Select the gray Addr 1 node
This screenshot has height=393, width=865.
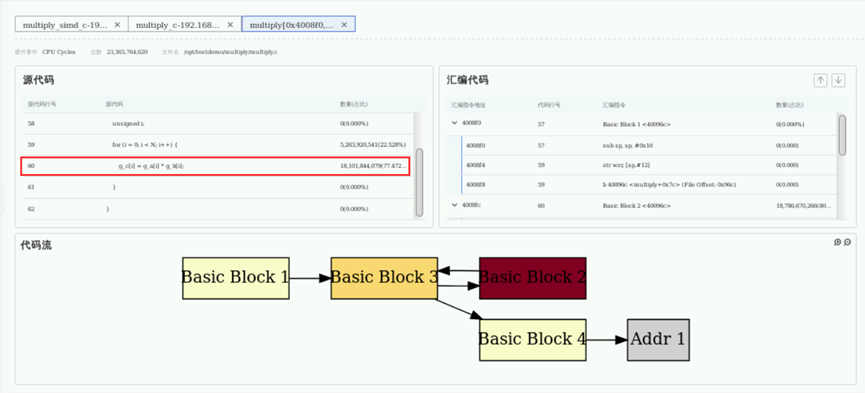click(658, 340)
